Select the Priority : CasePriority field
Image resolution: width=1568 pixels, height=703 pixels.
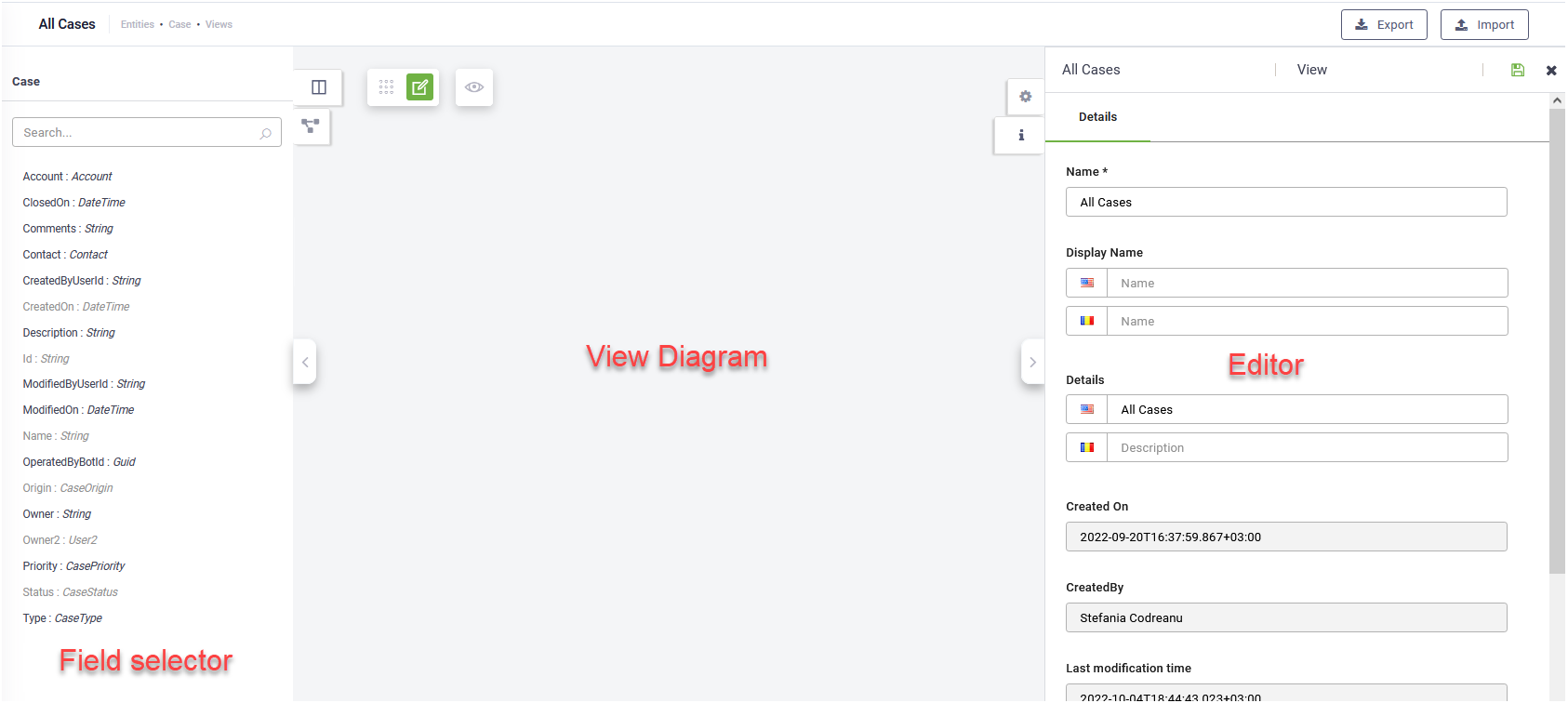tap(73, 566)
